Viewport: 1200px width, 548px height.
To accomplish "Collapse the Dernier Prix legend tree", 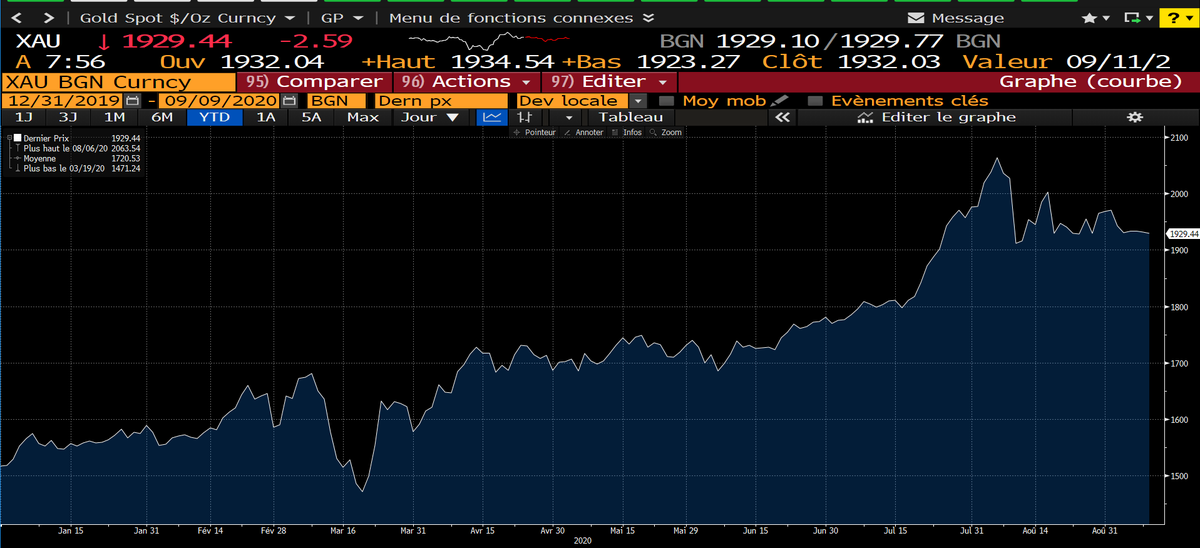I will (x=8, y=138).
